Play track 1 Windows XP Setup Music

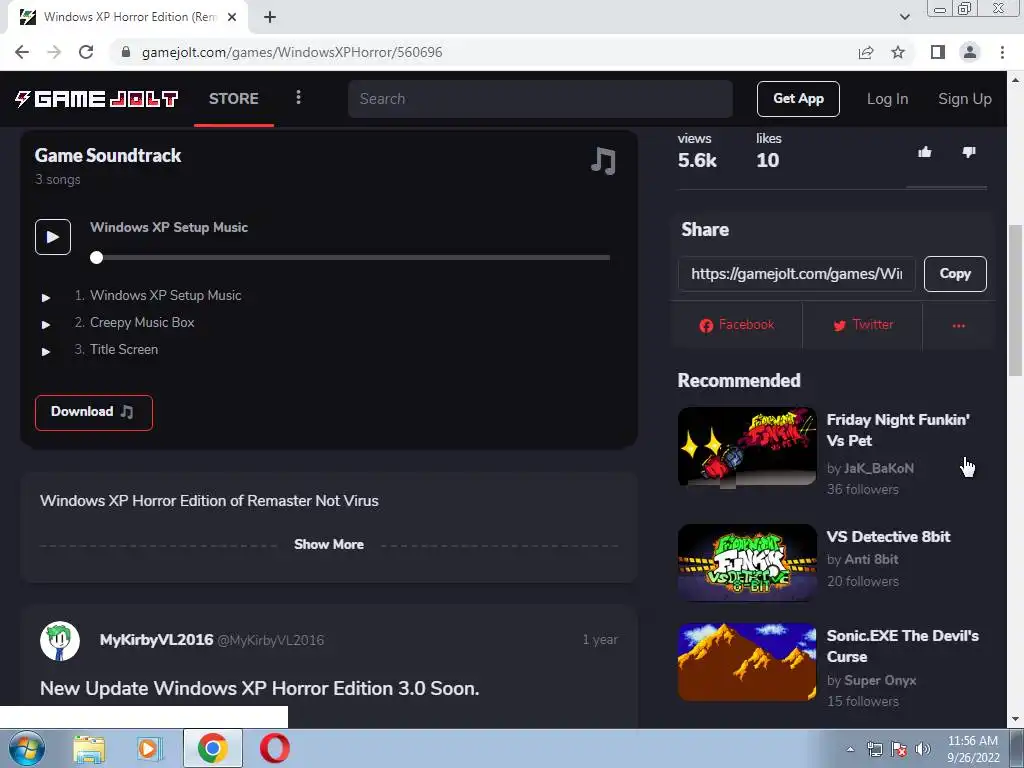(46, 297)
